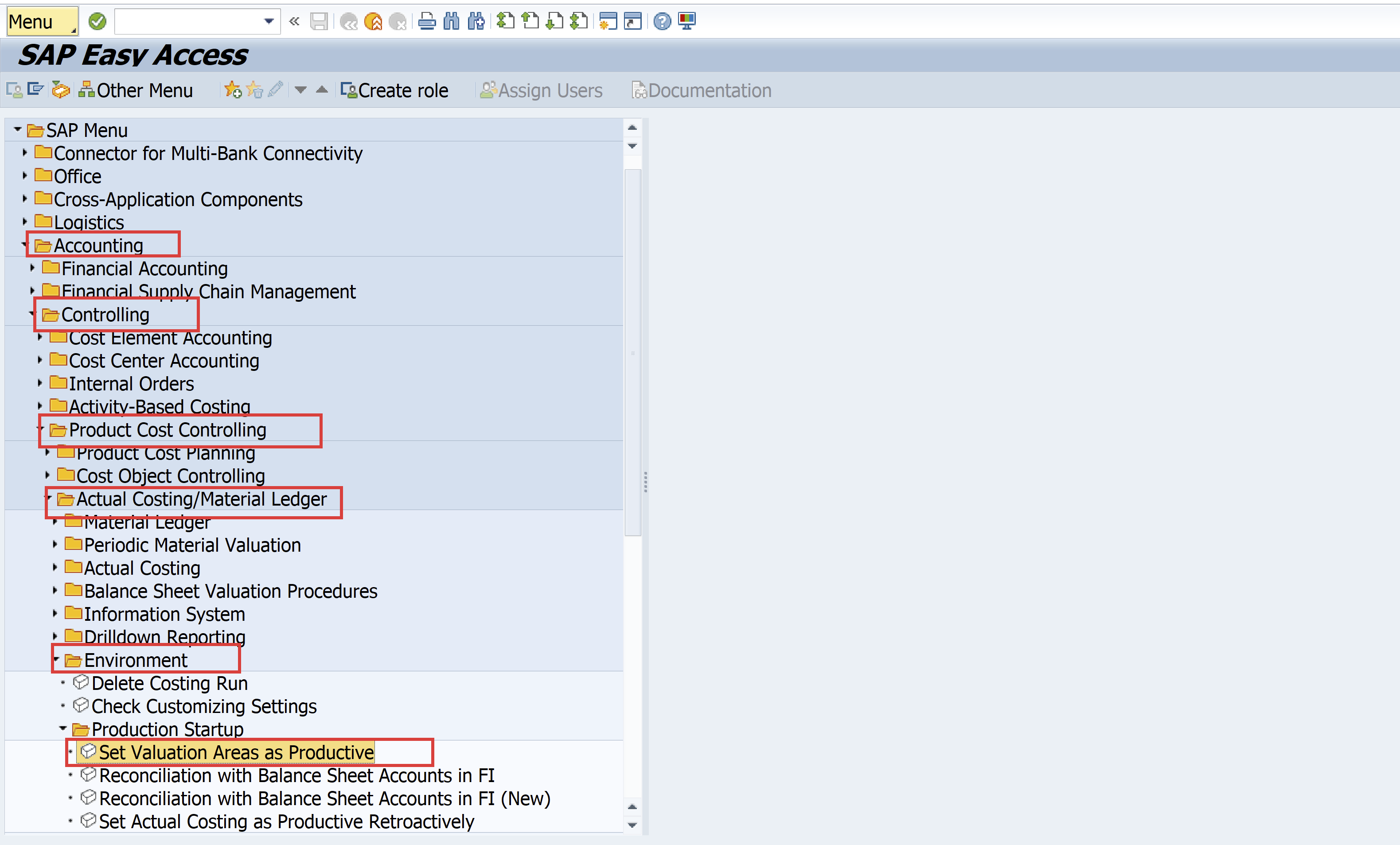
Task: Click the Find Next binoculars-plus icon
Action: click(476, 22)
